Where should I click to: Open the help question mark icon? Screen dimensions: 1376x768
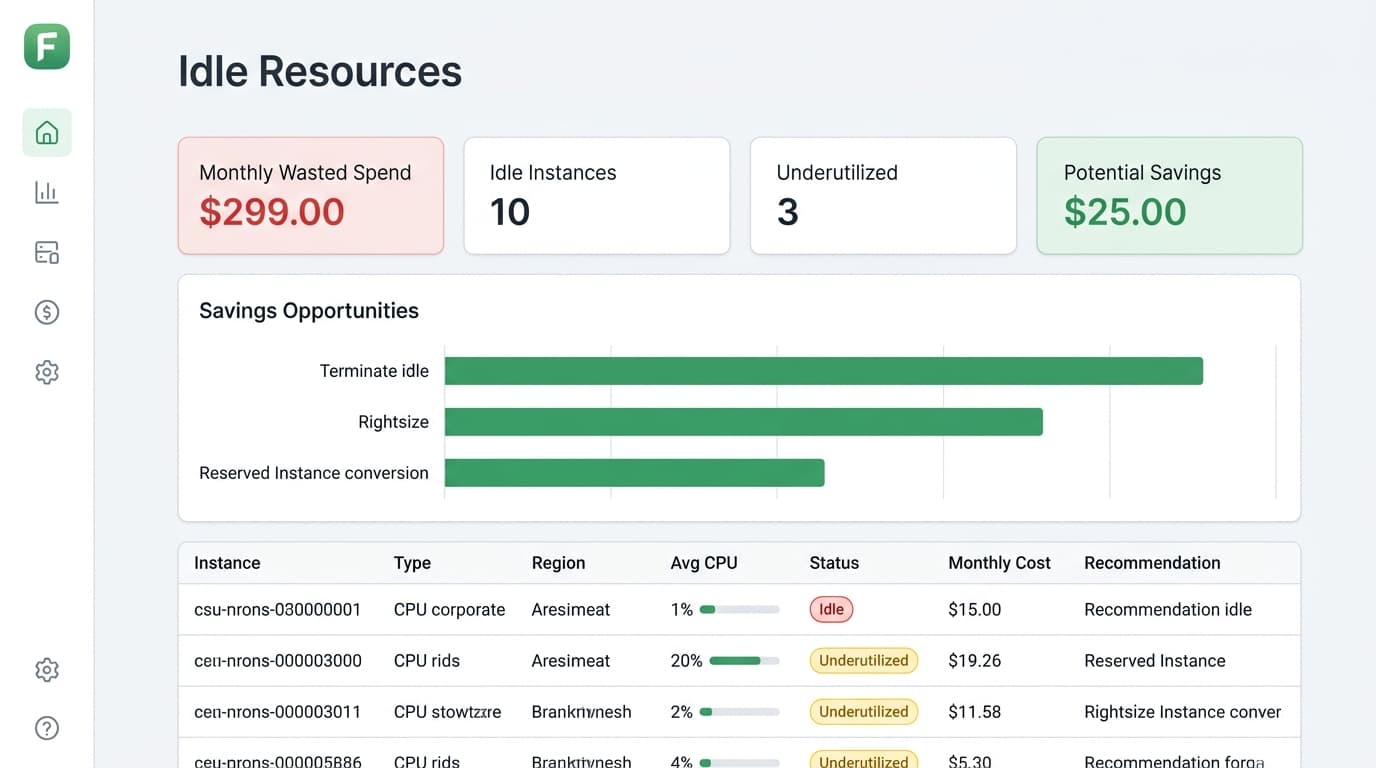(x=47, y=728)
